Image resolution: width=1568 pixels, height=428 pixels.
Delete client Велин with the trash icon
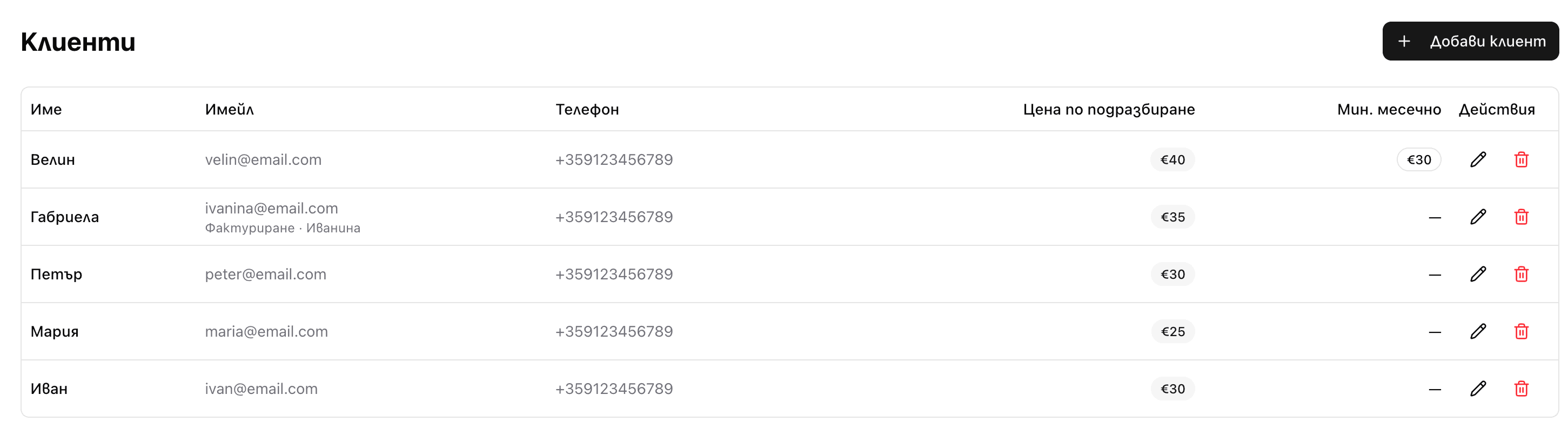[1520, 159]
